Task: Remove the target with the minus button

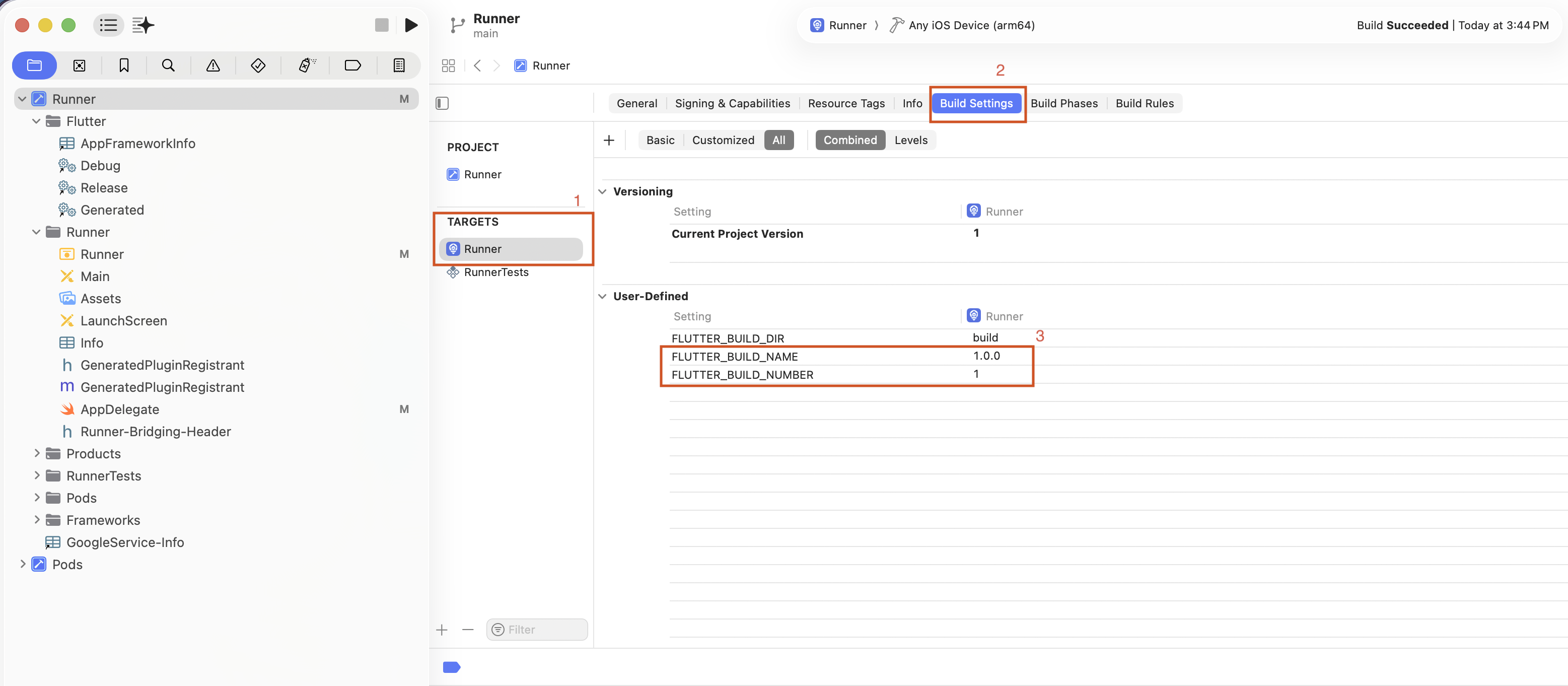Action: [468, 630]
